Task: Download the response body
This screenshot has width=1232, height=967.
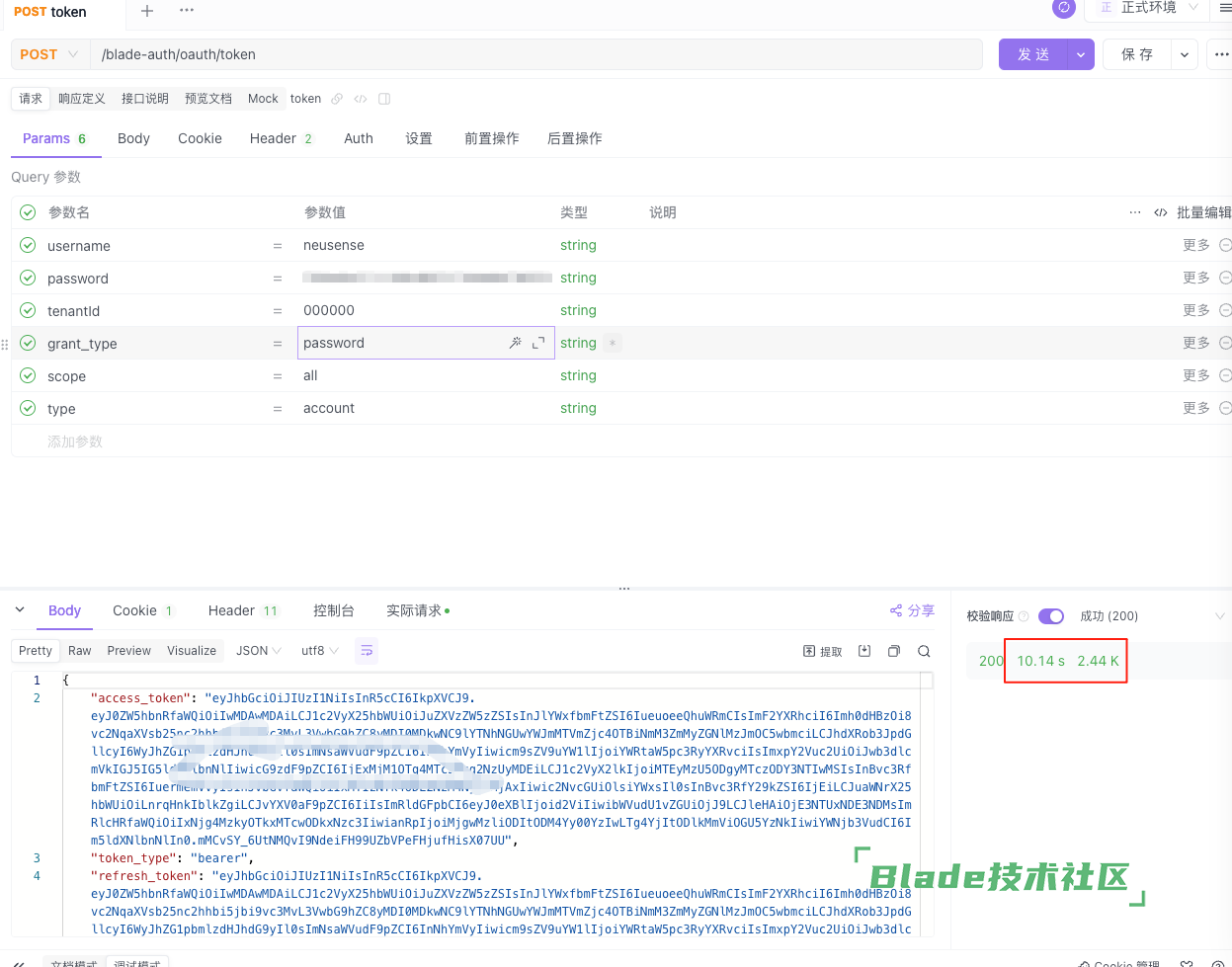Action: point(864,651)
